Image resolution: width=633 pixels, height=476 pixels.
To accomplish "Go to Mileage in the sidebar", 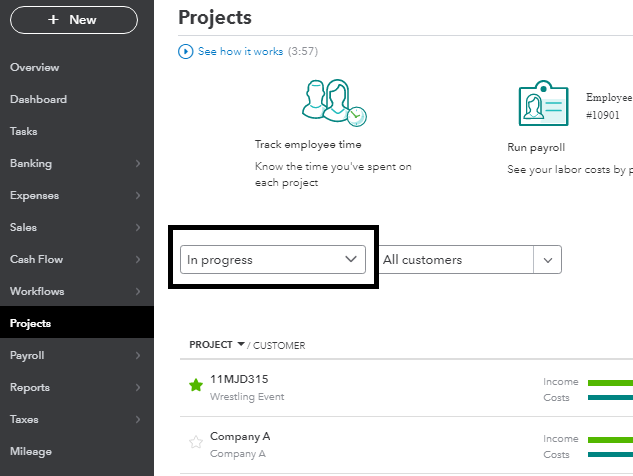I will (31, 451).
